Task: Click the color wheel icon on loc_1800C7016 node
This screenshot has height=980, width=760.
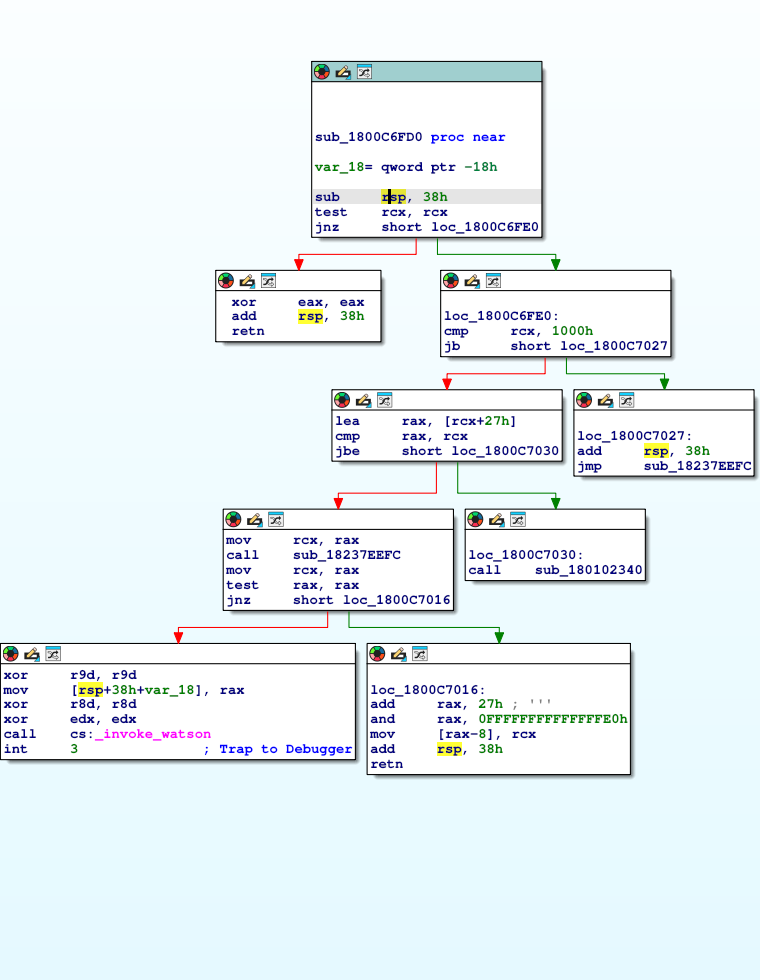Action: 377,654
